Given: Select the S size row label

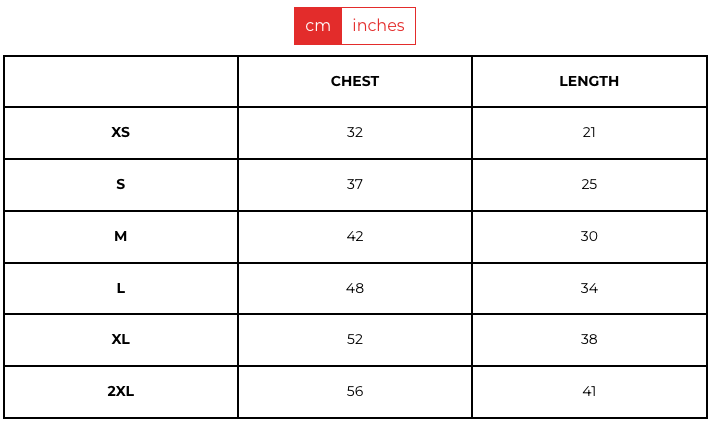Looking at the screenshot, I should pyautogui.click(x=121, y=184).
